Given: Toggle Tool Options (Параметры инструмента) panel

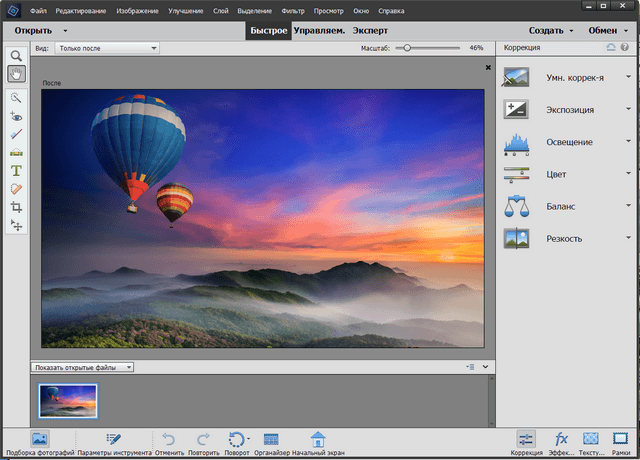Looking at the screenshot, I should point(113,439).
